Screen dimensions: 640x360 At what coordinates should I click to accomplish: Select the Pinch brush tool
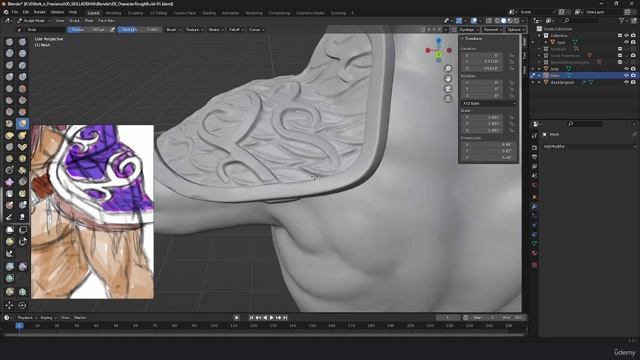(x=9, y=123)
